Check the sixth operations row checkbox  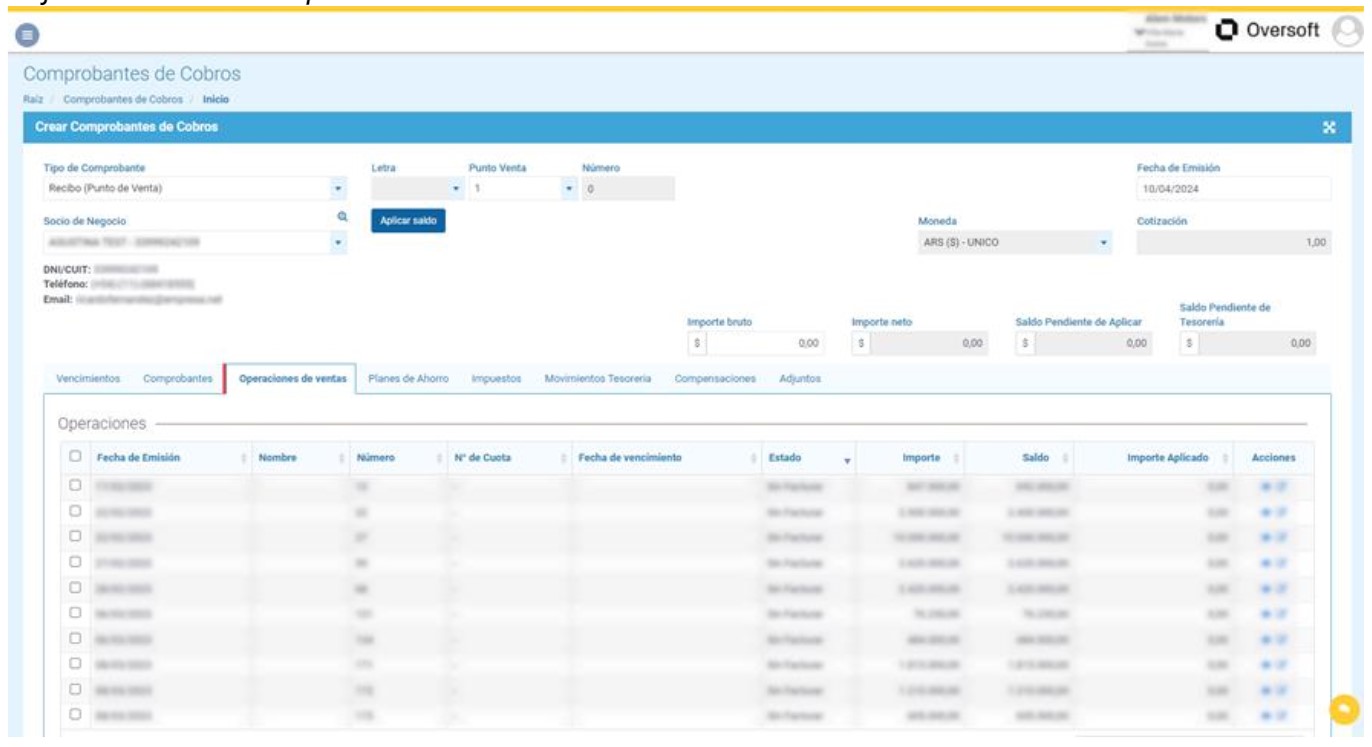[75, 613]
